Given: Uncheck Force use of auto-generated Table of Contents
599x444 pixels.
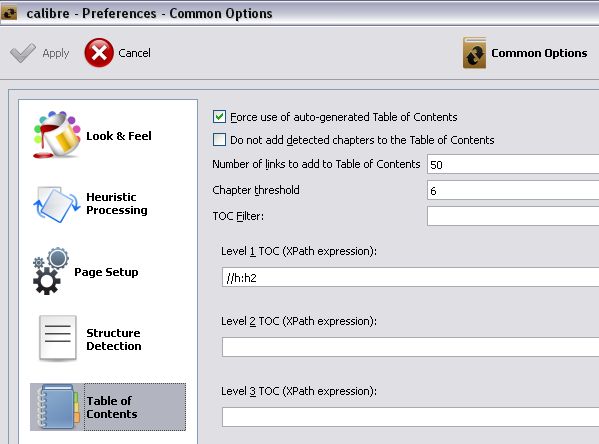Looking at the screenshot, I should click(x=219, y=117).
